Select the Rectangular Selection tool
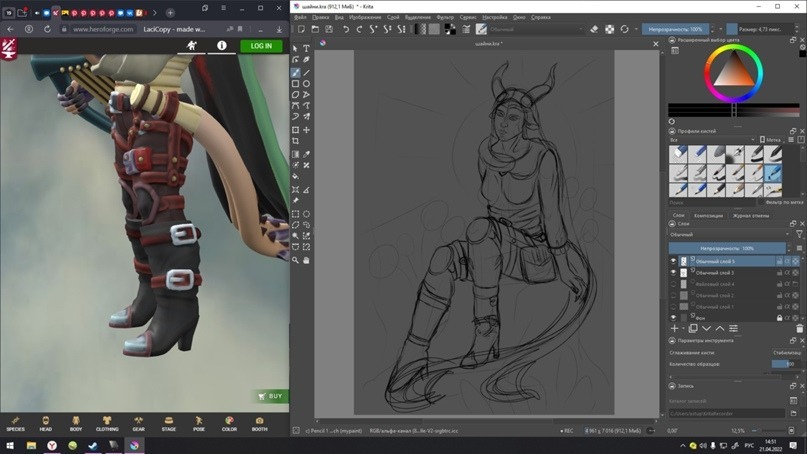 pyautogui.click(x=295, y=214)
